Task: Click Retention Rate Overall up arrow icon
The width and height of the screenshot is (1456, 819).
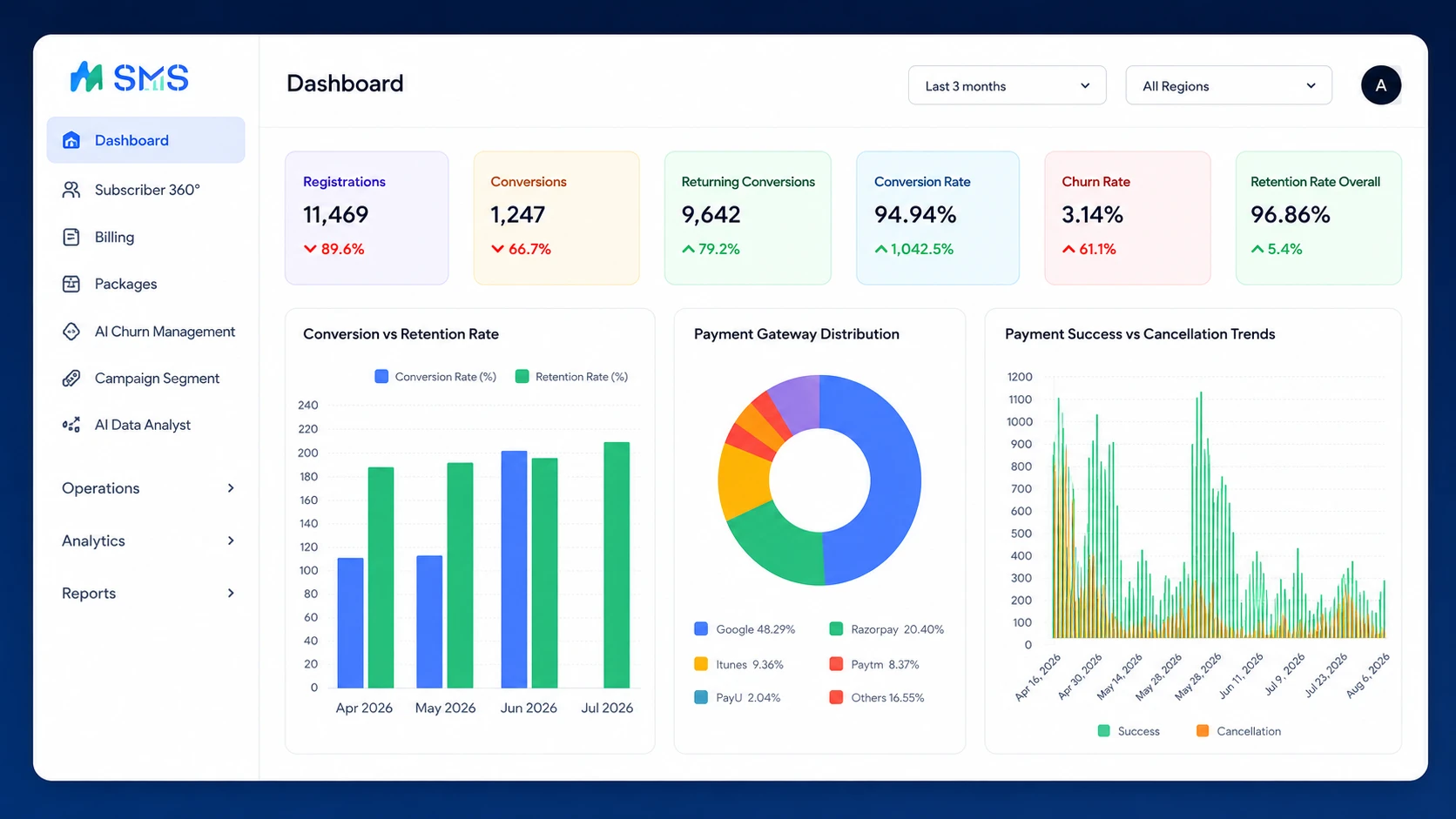Action: pyautogui.click(x=1257, y=249)
